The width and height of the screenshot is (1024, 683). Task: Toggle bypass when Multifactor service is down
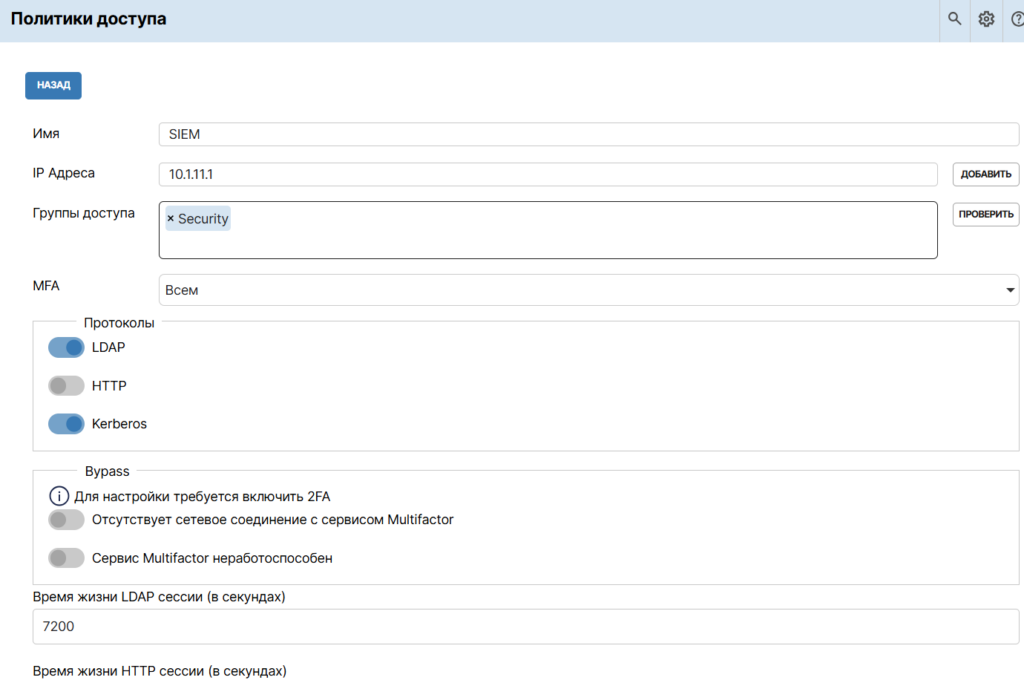[x=66, y=558]
